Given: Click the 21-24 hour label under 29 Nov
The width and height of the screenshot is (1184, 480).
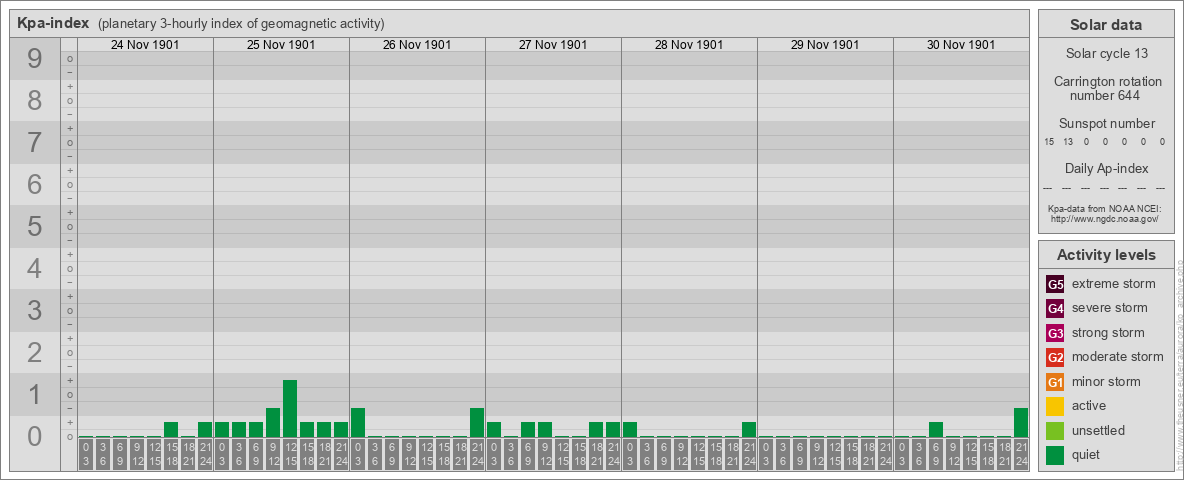Looking at the screenshot, I should tap(884, 455).
